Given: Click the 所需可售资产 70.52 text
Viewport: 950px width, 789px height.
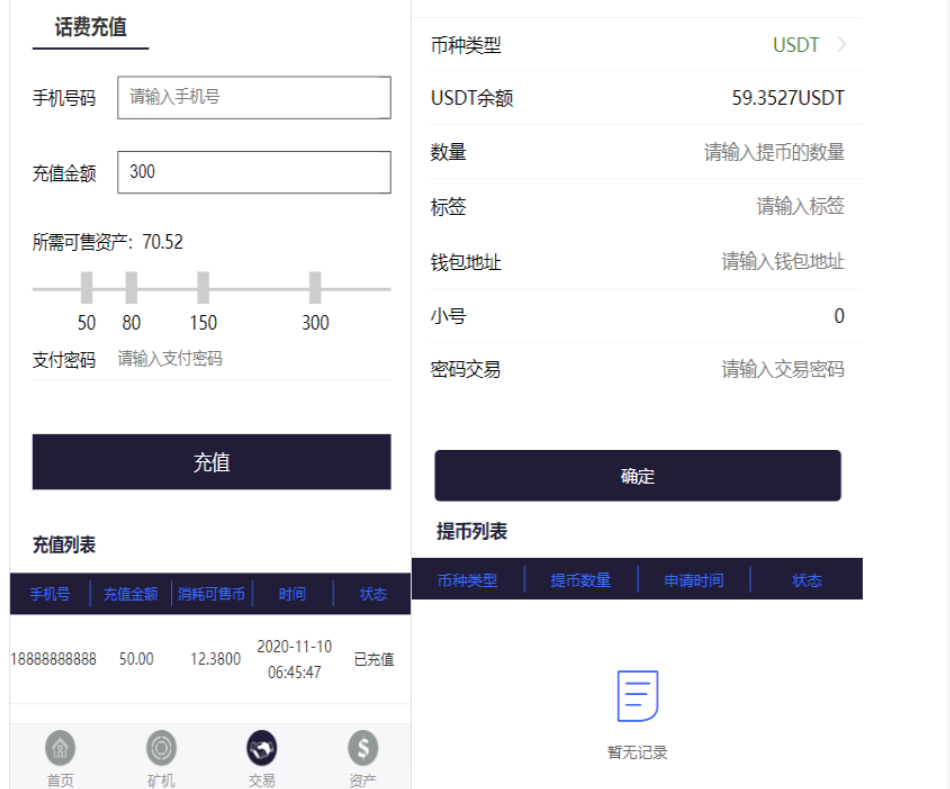Looking at the screenshot, I should point(107,242).
